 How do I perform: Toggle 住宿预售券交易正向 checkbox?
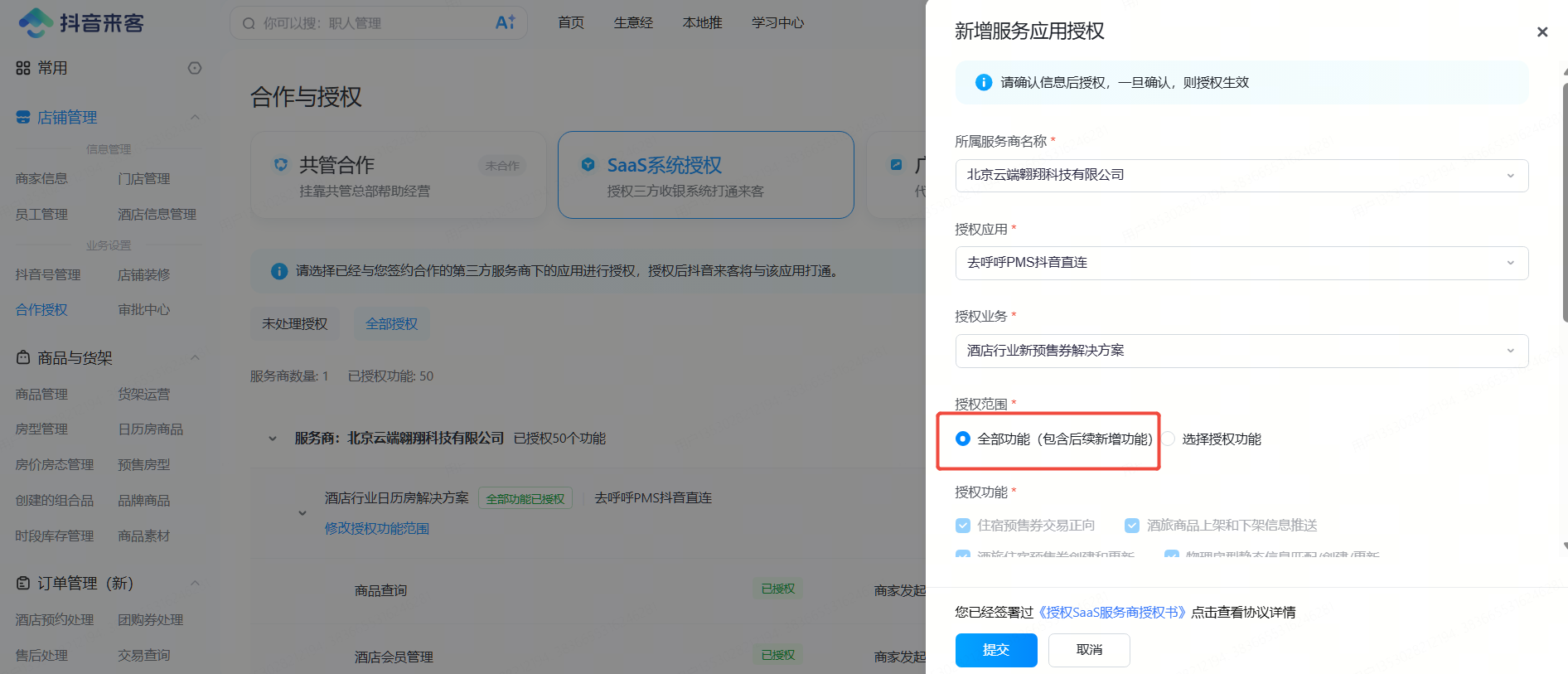(x=963, y=525)
